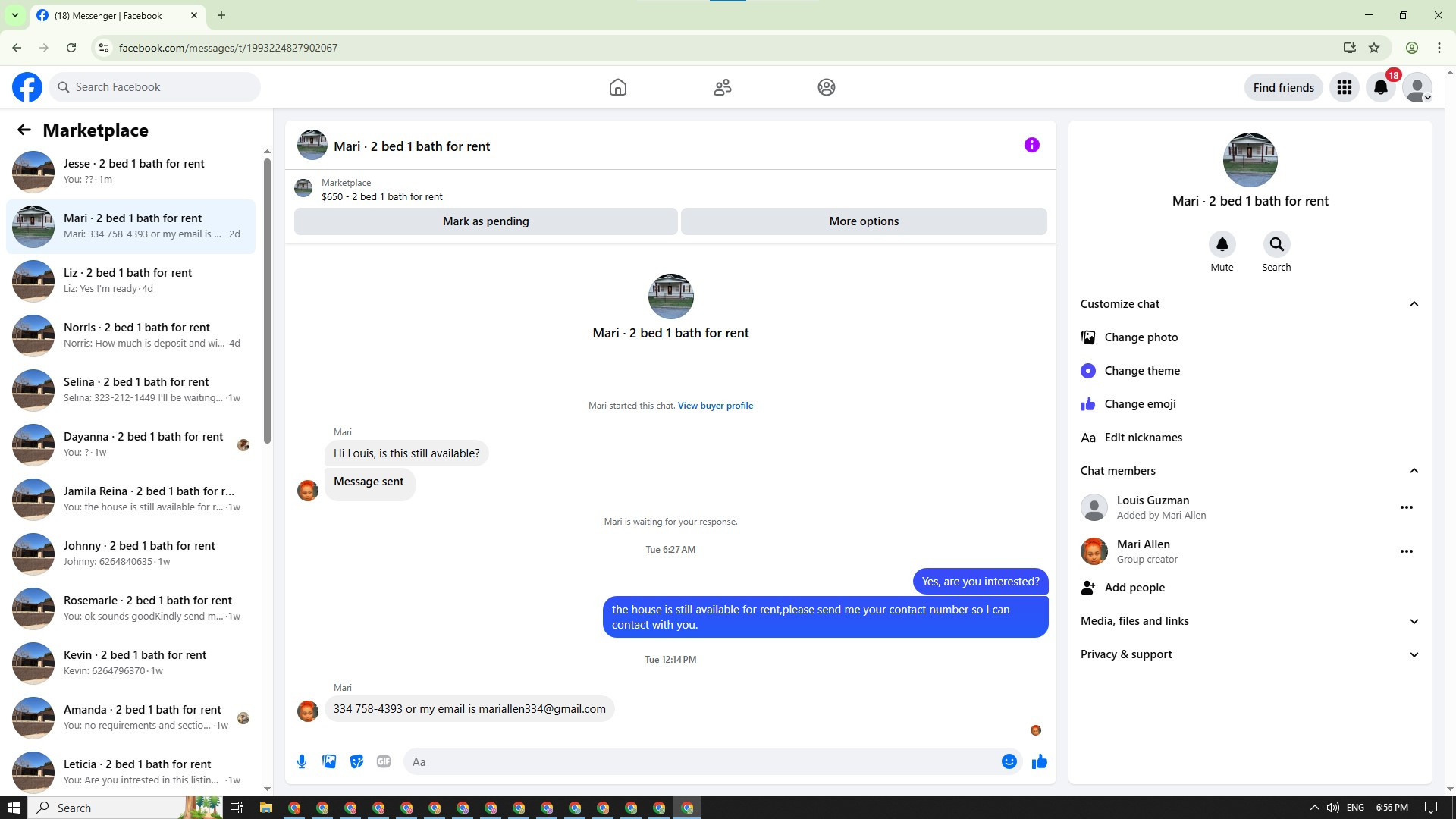Send a thumbs-up like

point(1039,761)
